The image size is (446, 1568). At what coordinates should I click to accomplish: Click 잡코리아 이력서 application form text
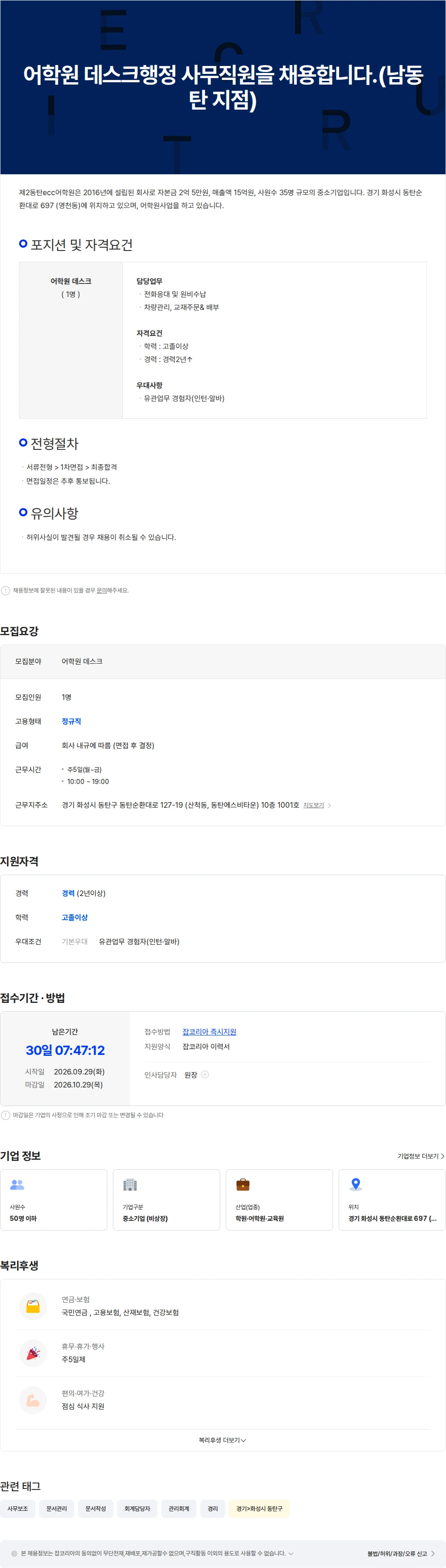click(x=206, y=1047)
